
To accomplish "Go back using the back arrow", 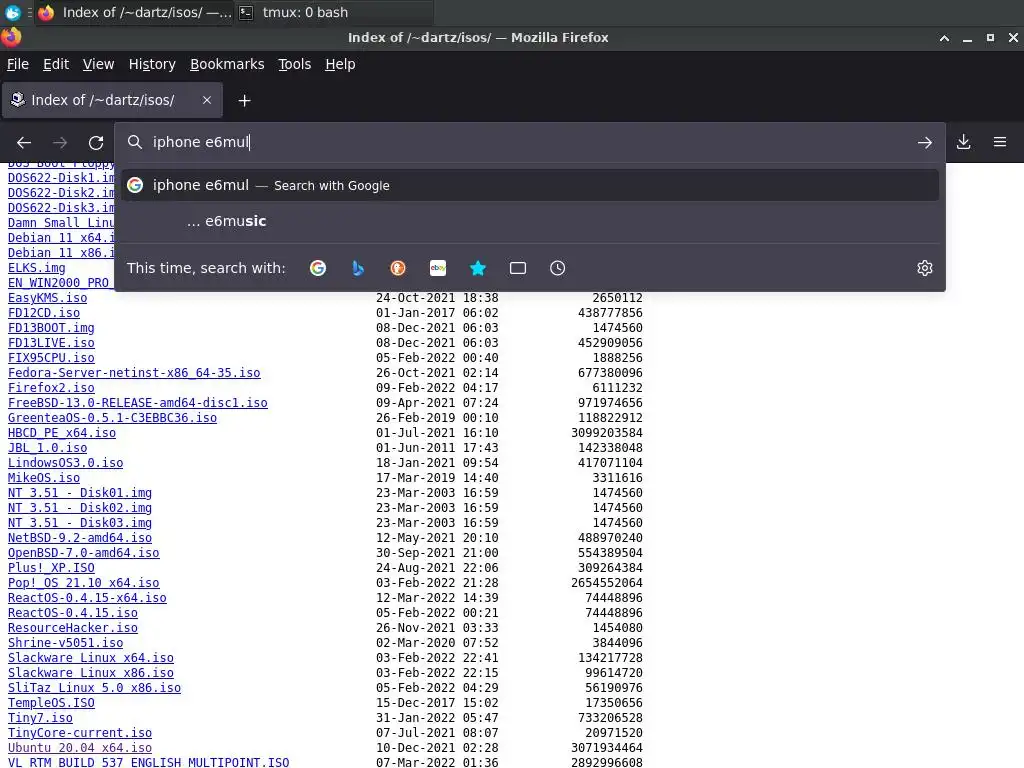I will (x=24, y=142).
